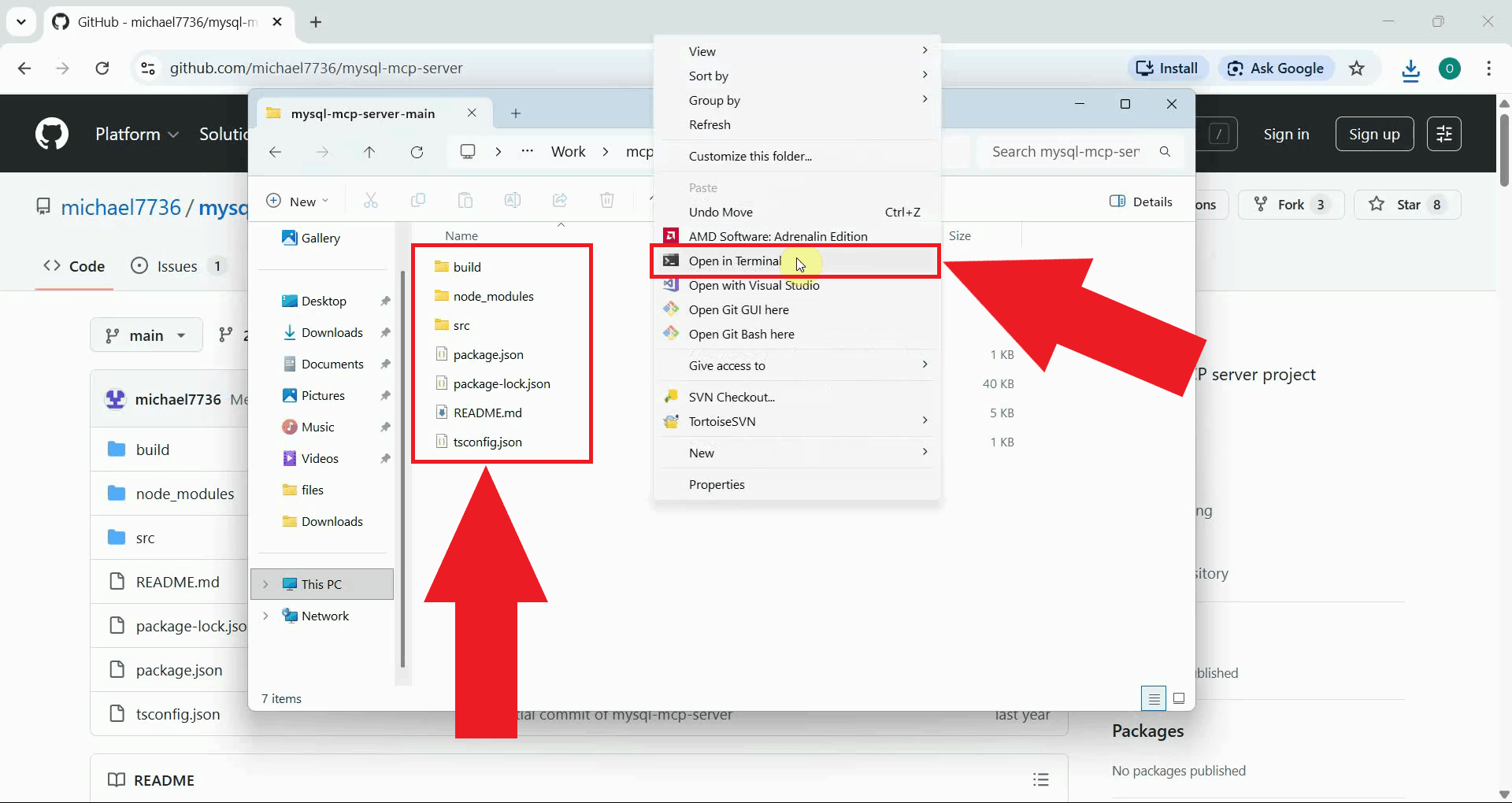Expand the TortoiseSVN submenu
Image resolution: width=1512 pixels, height=803 pixels.
click(x=796, y=421)
